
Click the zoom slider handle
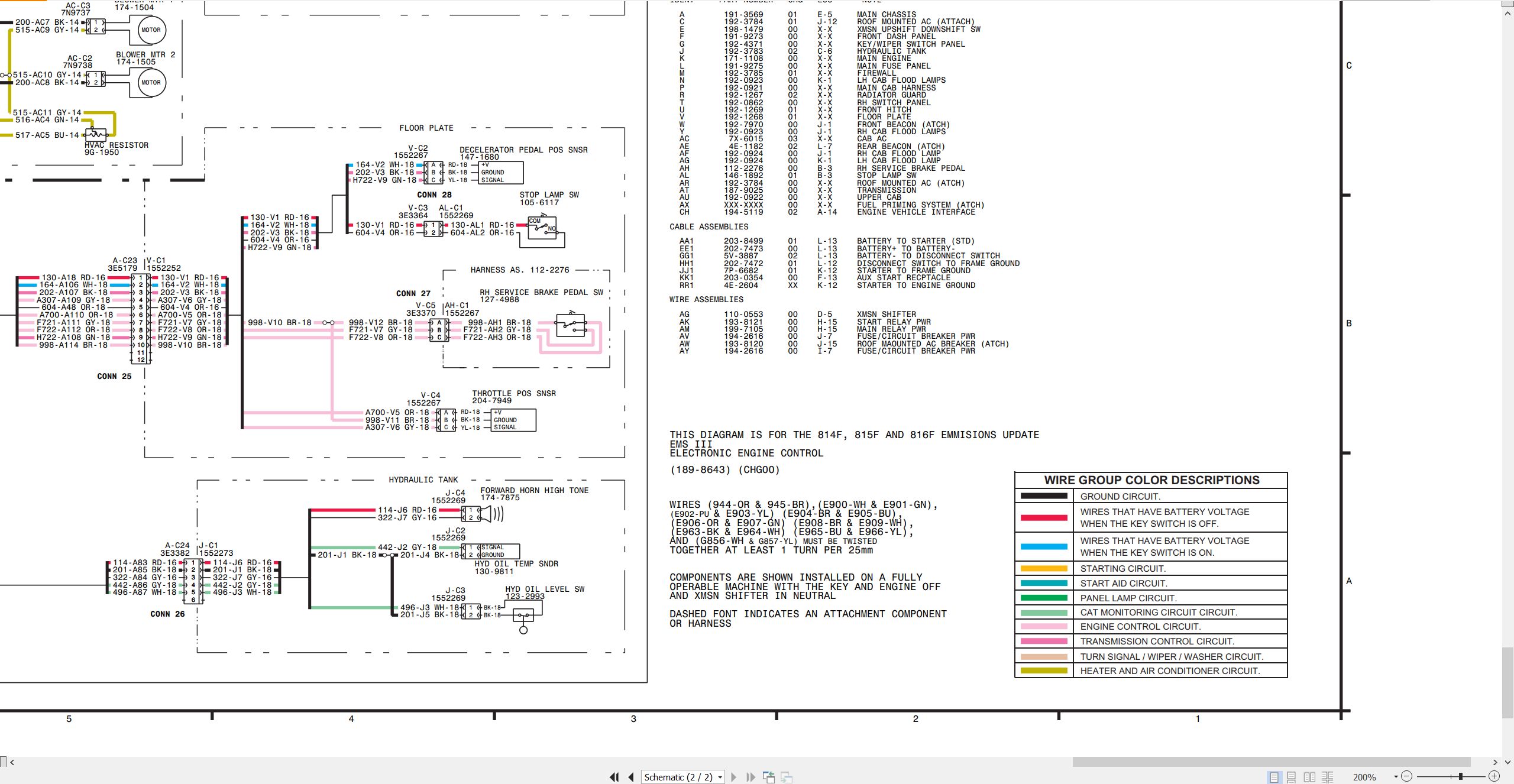[x=1460, y=776]
